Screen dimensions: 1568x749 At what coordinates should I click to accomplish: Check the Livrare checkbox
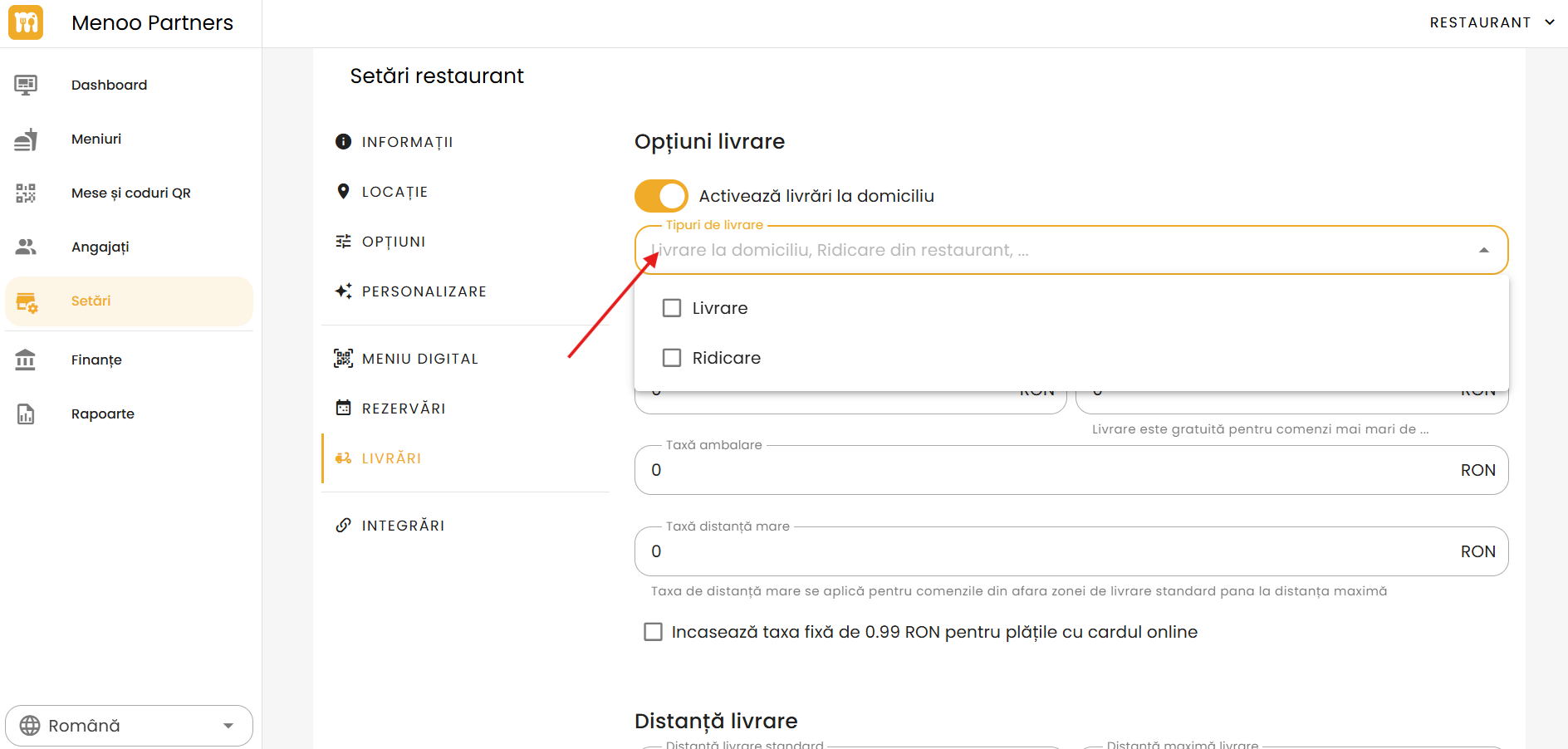672,307
